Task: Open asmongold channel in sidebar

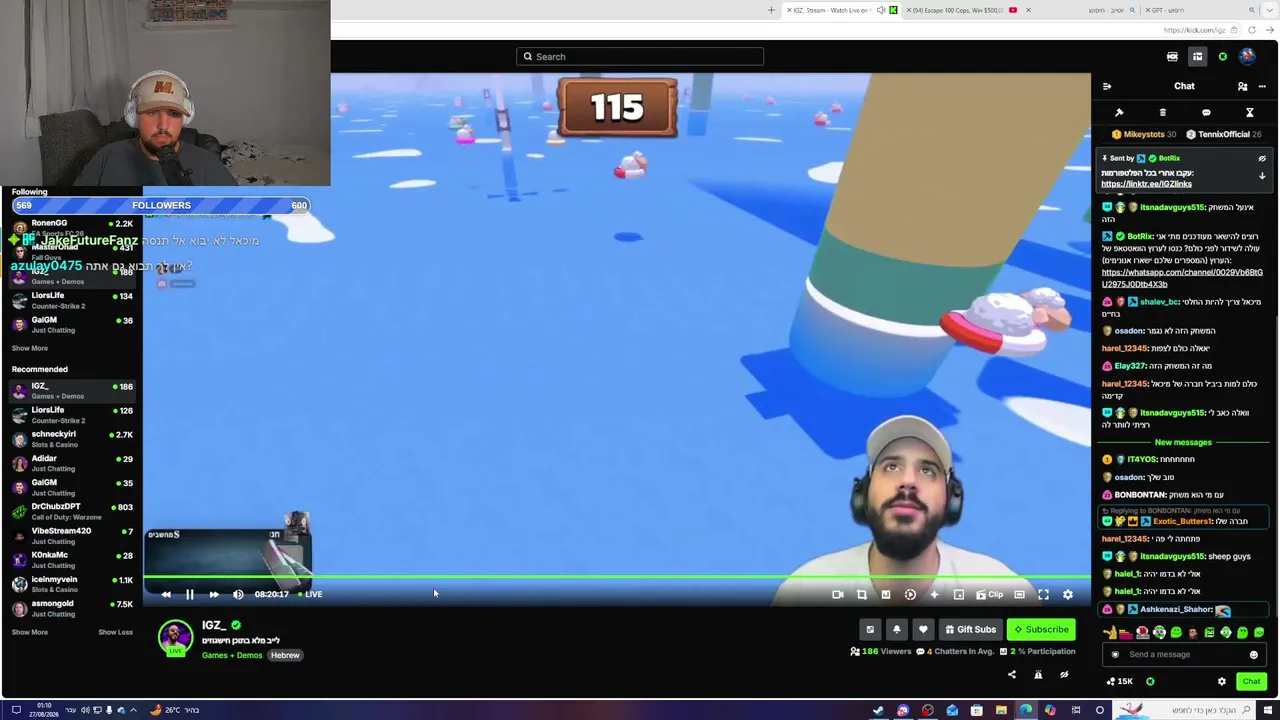Action: point(72,608)
